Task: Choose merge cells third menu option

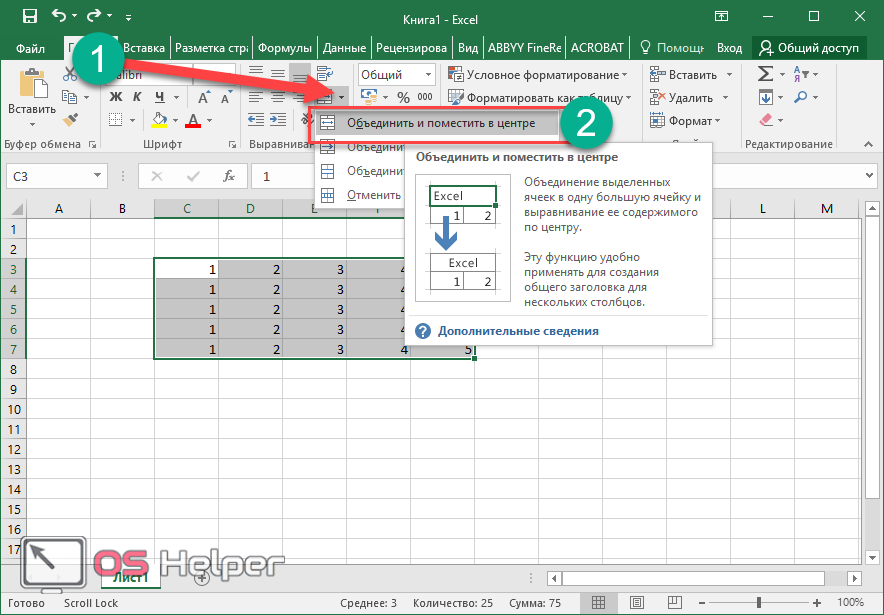Action: click(x=360, y=171)
